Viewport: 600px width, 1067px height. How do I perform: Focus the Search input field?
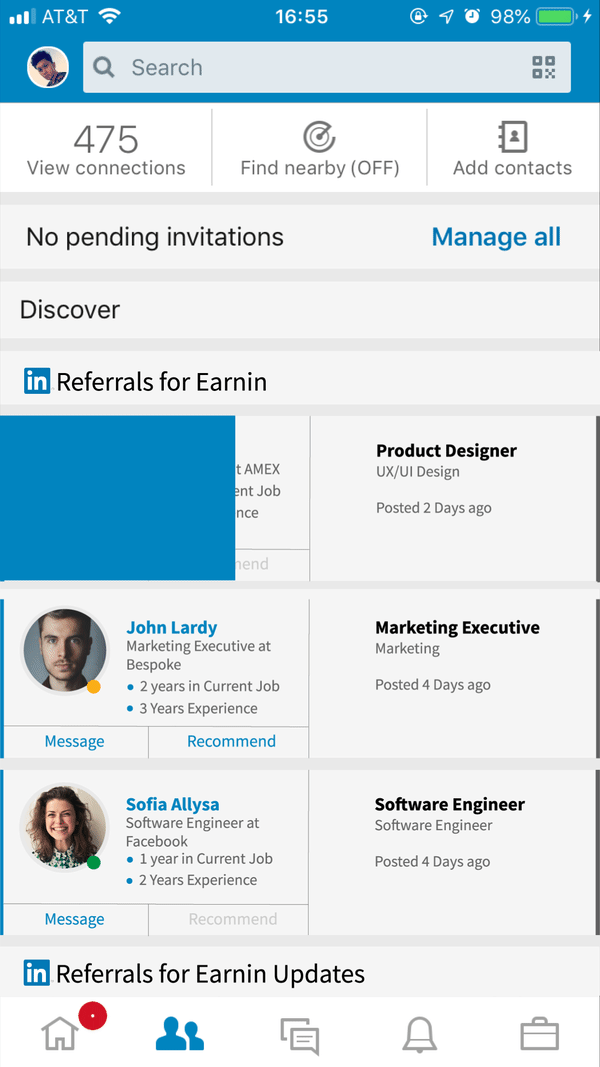[x=327, y=67]
